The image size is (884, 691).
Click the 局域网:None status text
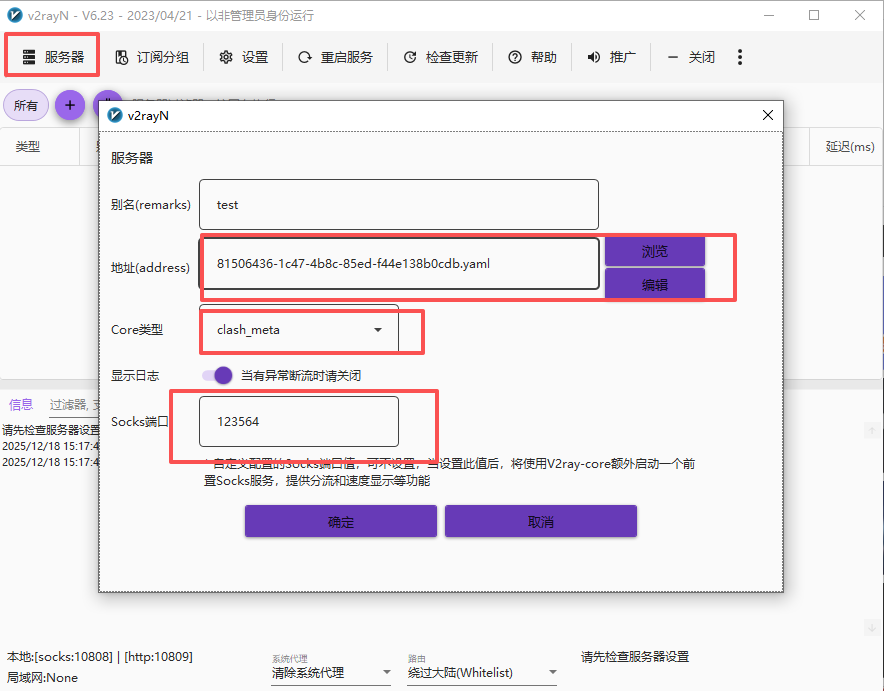point(42,677)
